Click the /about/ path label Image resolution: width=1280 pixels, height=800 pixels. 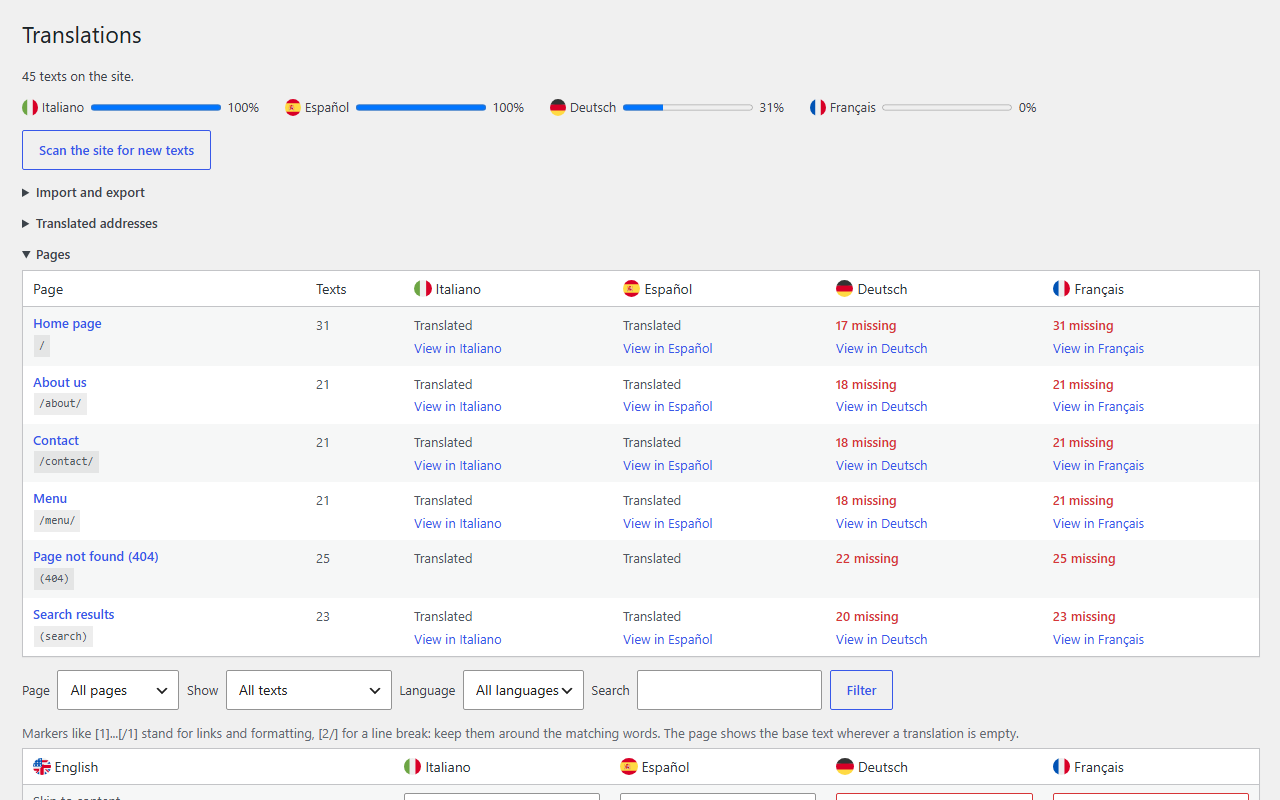pos(60,404)
